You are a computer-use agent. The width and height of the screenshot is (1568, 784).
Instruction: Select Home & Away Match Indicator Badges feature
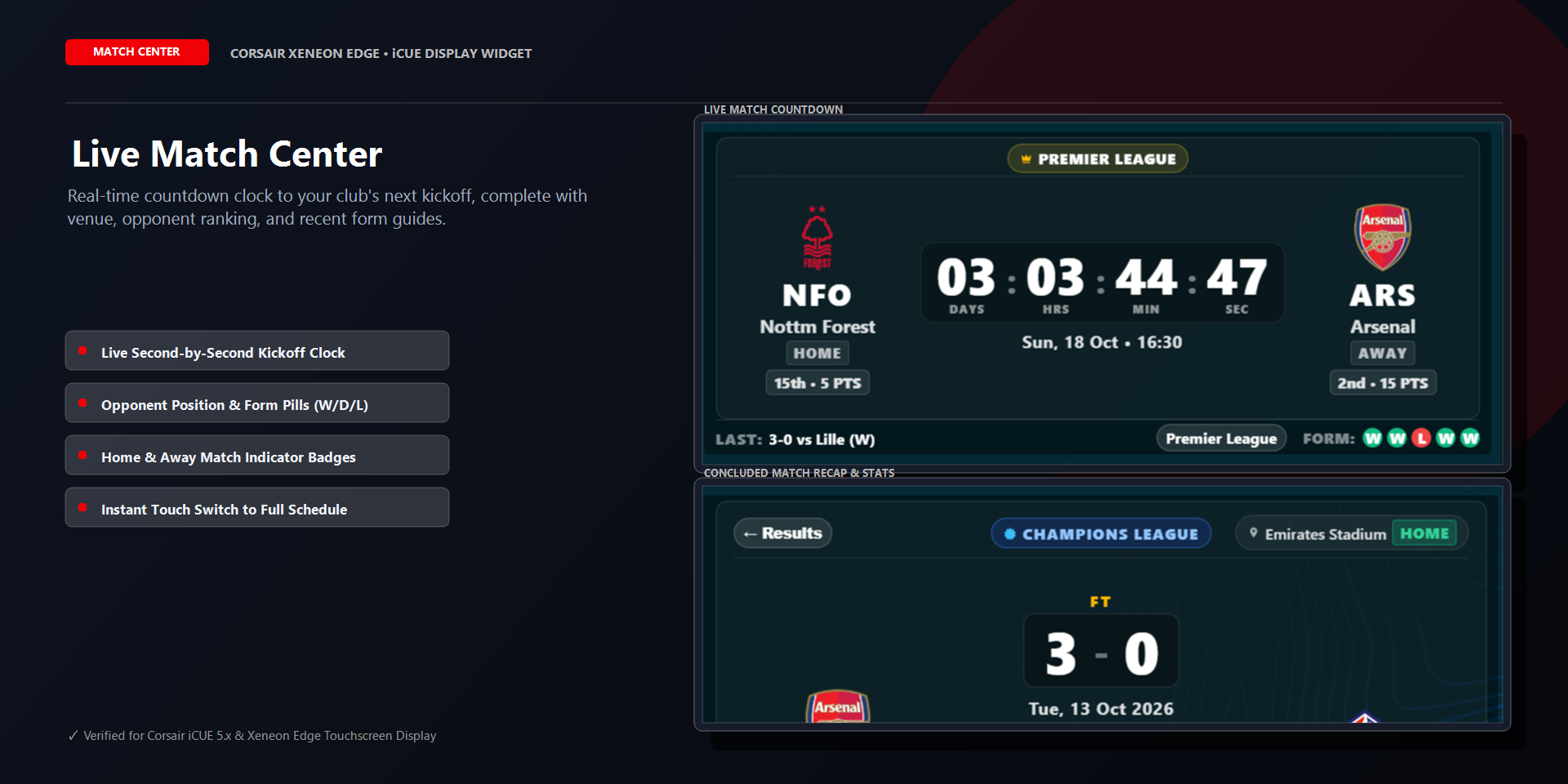tap(257, 455)
